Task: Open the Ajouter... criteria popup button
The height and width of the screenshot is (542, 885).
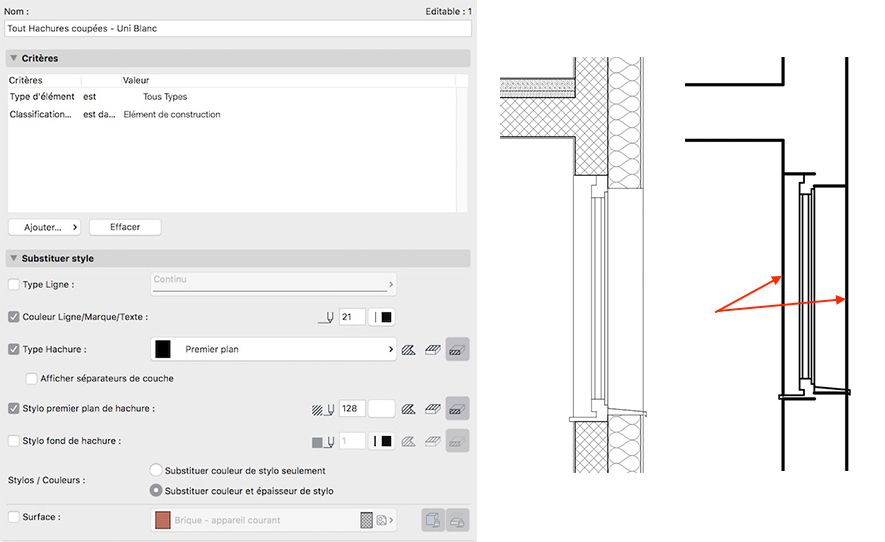Action: (44, 227)
